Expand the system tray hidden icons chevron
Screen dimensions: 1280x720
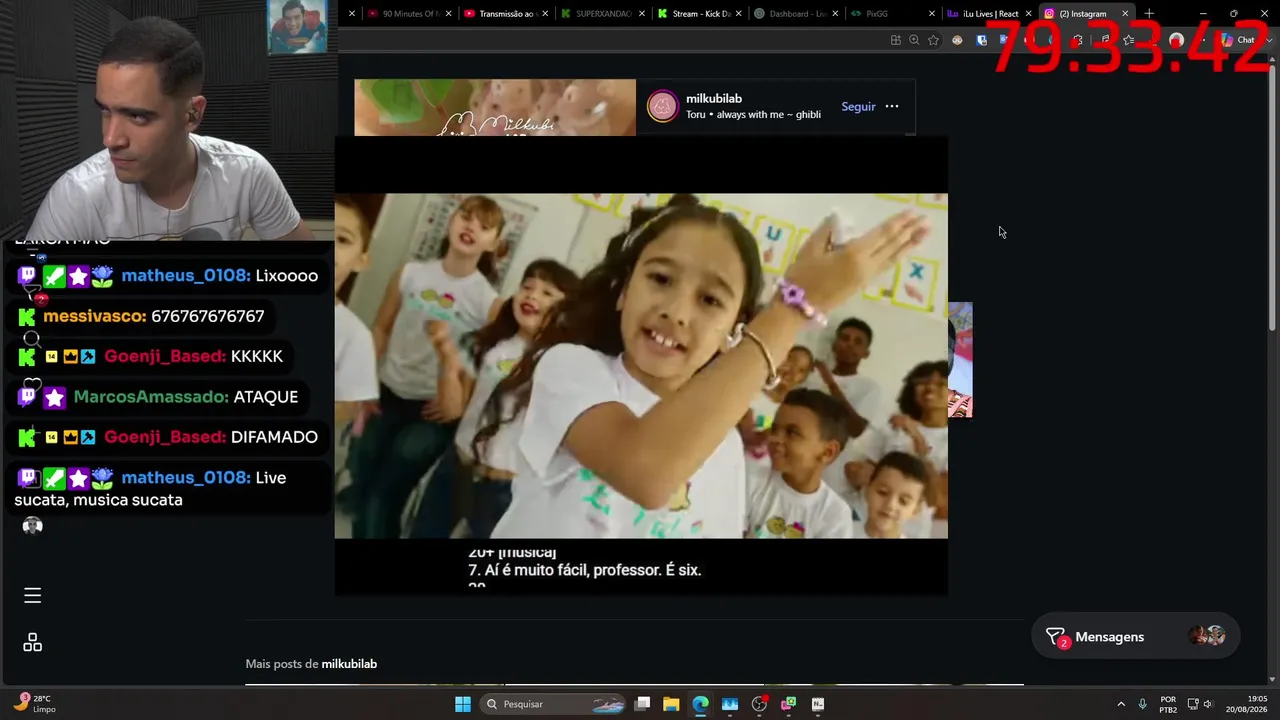(x=1121, y=704)
